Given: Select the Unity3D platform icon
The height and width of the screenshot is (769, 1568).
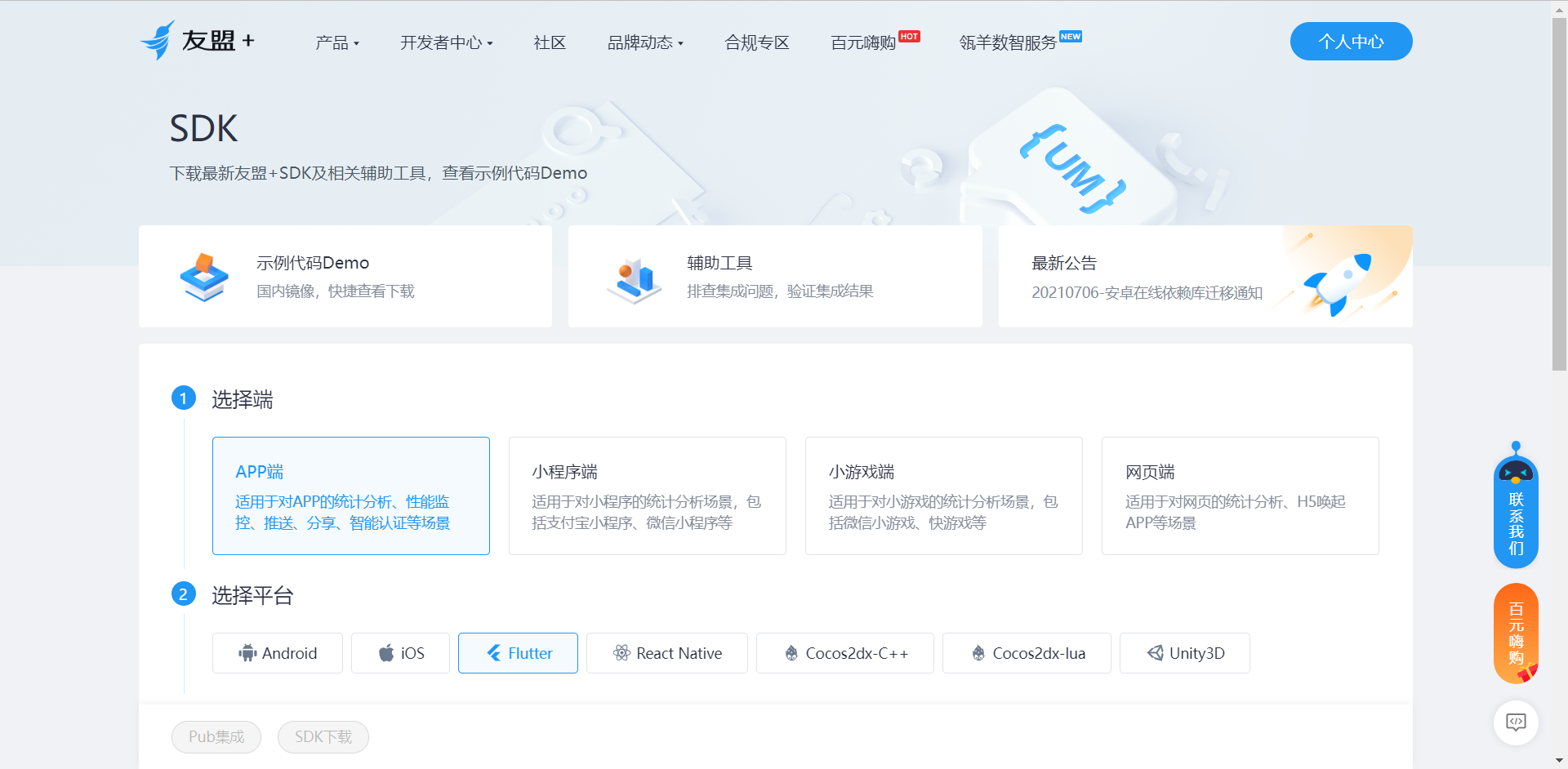Looking at the screenshot, I should tap(1154, 653).
